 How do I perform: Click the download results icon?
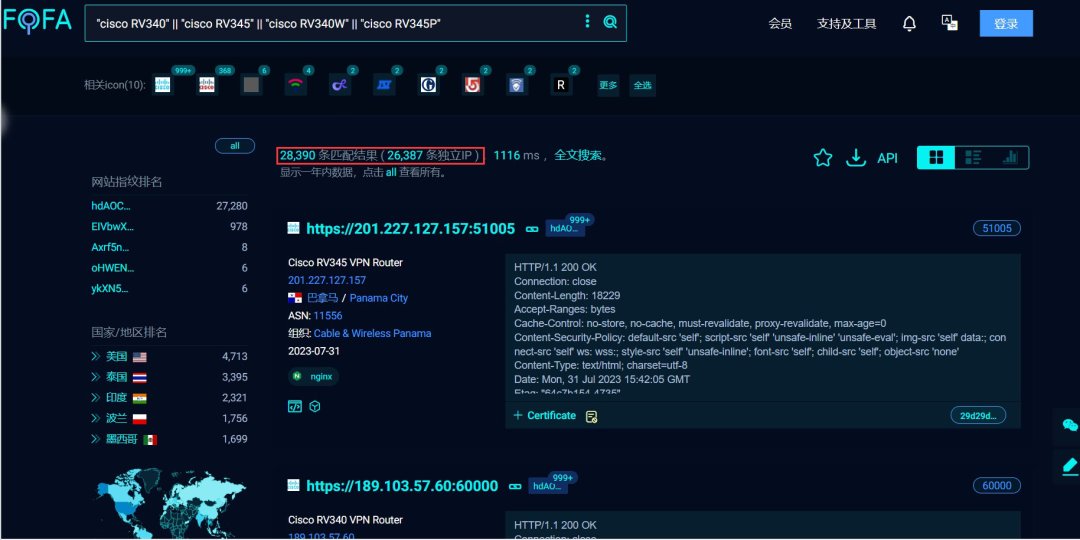(x=855, y=158)
